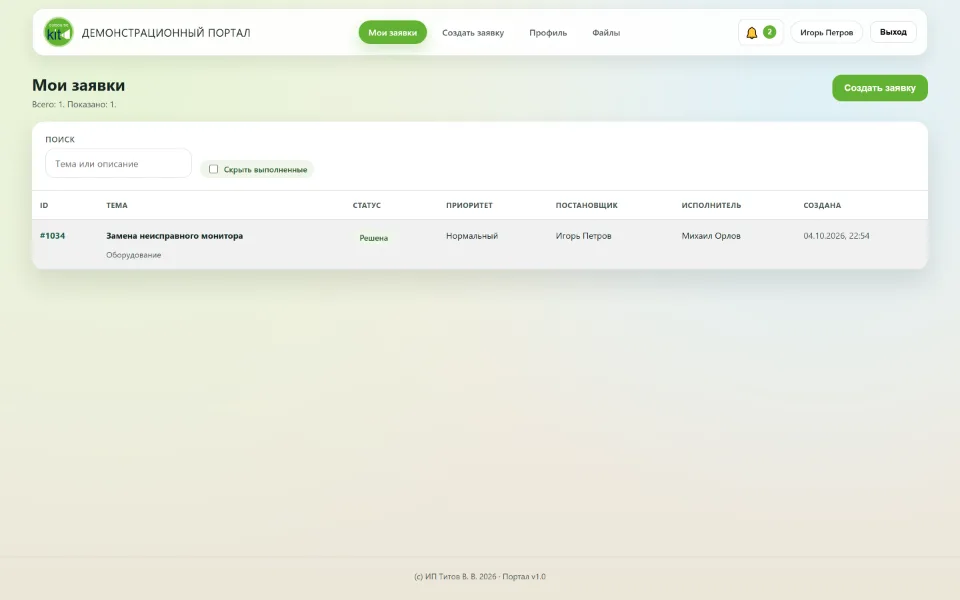Click the footer text 'ИП Титов В. В. 2026'
The height and width of the screenshot is (600, 960).
coord(461,576)
